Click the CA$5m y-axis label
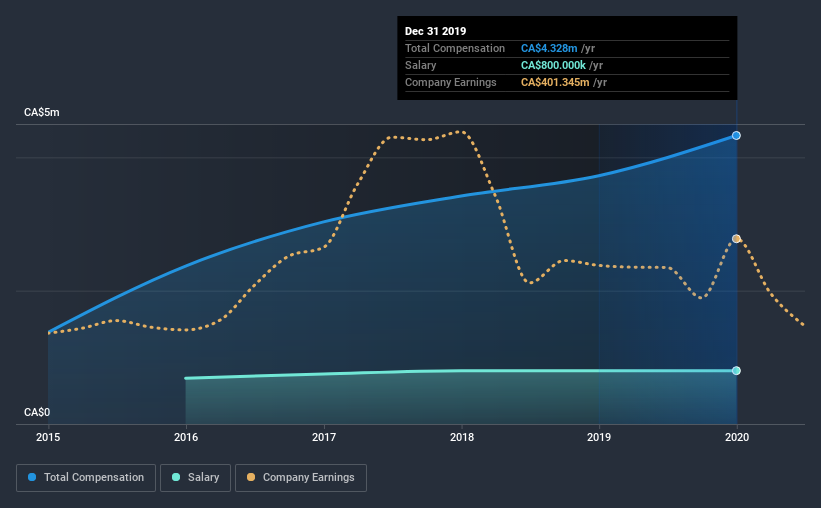 tap(42, 113)
